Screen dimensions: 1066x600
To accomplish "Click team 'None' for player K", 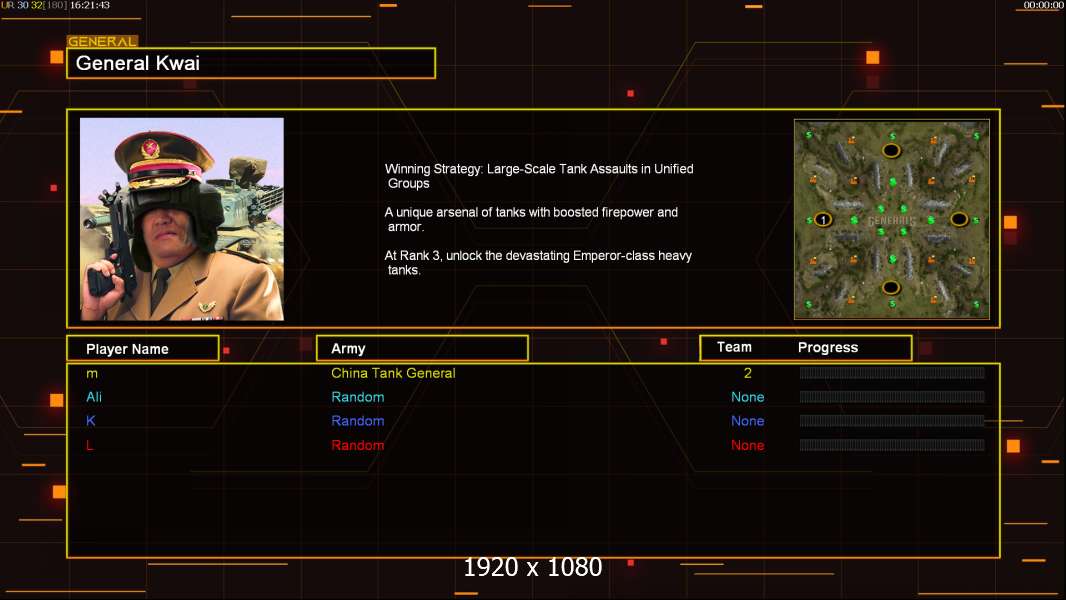I will 748,421.
